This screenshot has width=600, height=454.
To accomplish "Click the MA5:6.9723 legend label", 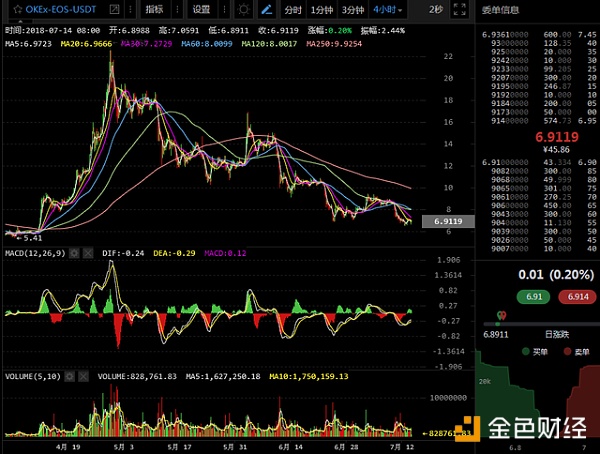I will tap(28, 44).
